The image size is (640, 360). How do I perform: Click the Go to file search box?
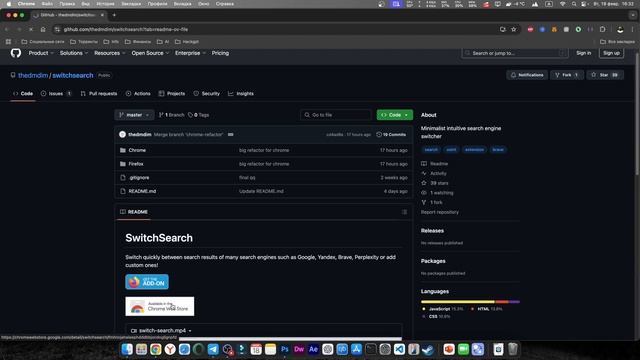(x=336, y=115)
